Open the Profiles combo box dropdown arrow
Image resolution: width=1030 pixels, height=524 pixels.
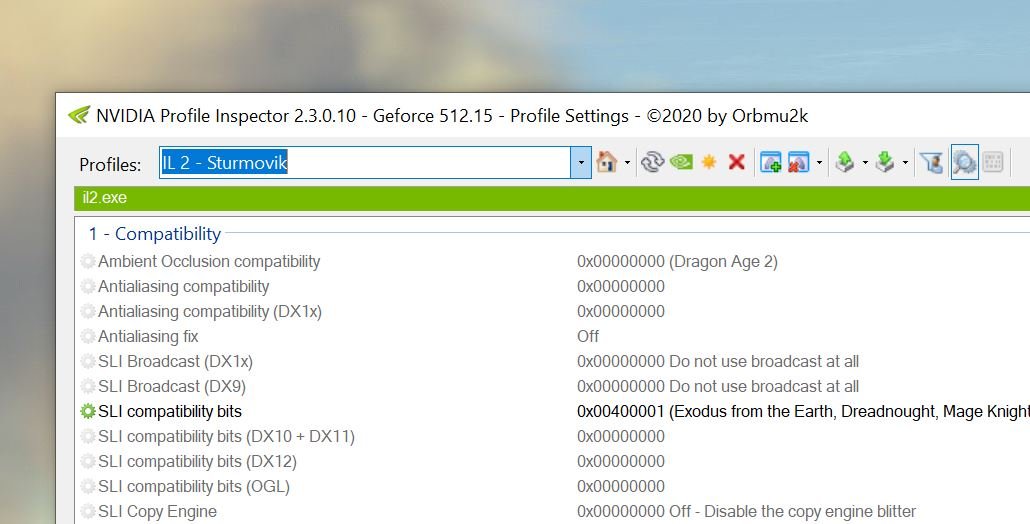click(x=581, y=162)
